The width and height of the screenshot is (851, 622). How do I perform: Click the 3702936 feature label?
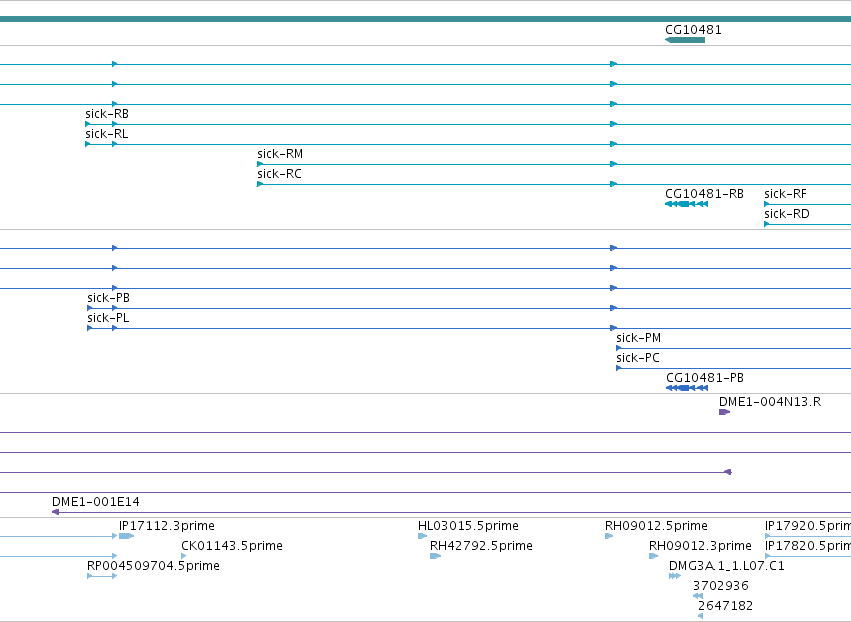[x=721, y=586]
